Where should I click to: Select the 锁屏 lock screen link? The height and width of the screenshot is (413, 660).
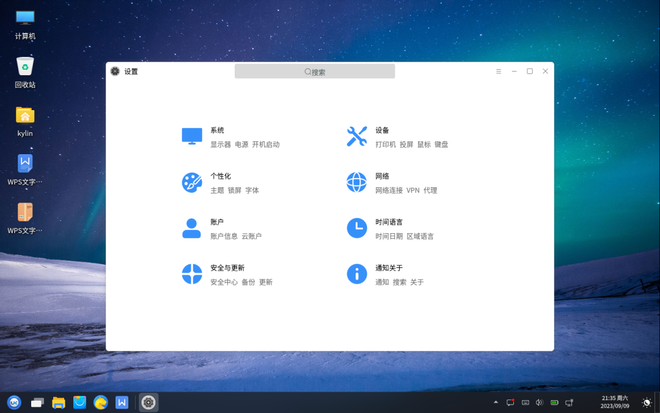234,191
